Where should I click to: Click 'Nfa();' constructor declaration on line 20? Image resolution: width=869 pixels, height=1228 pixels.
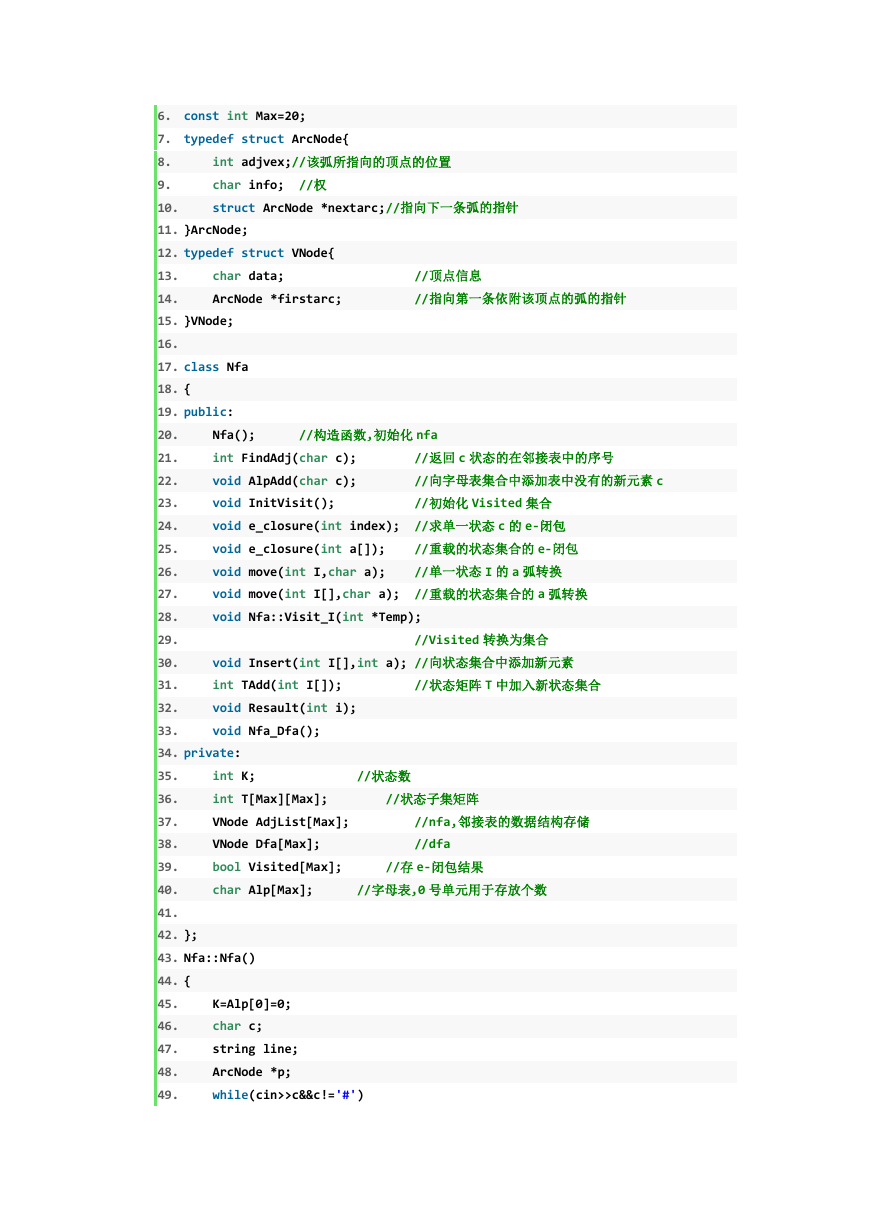tap(234, 435)
